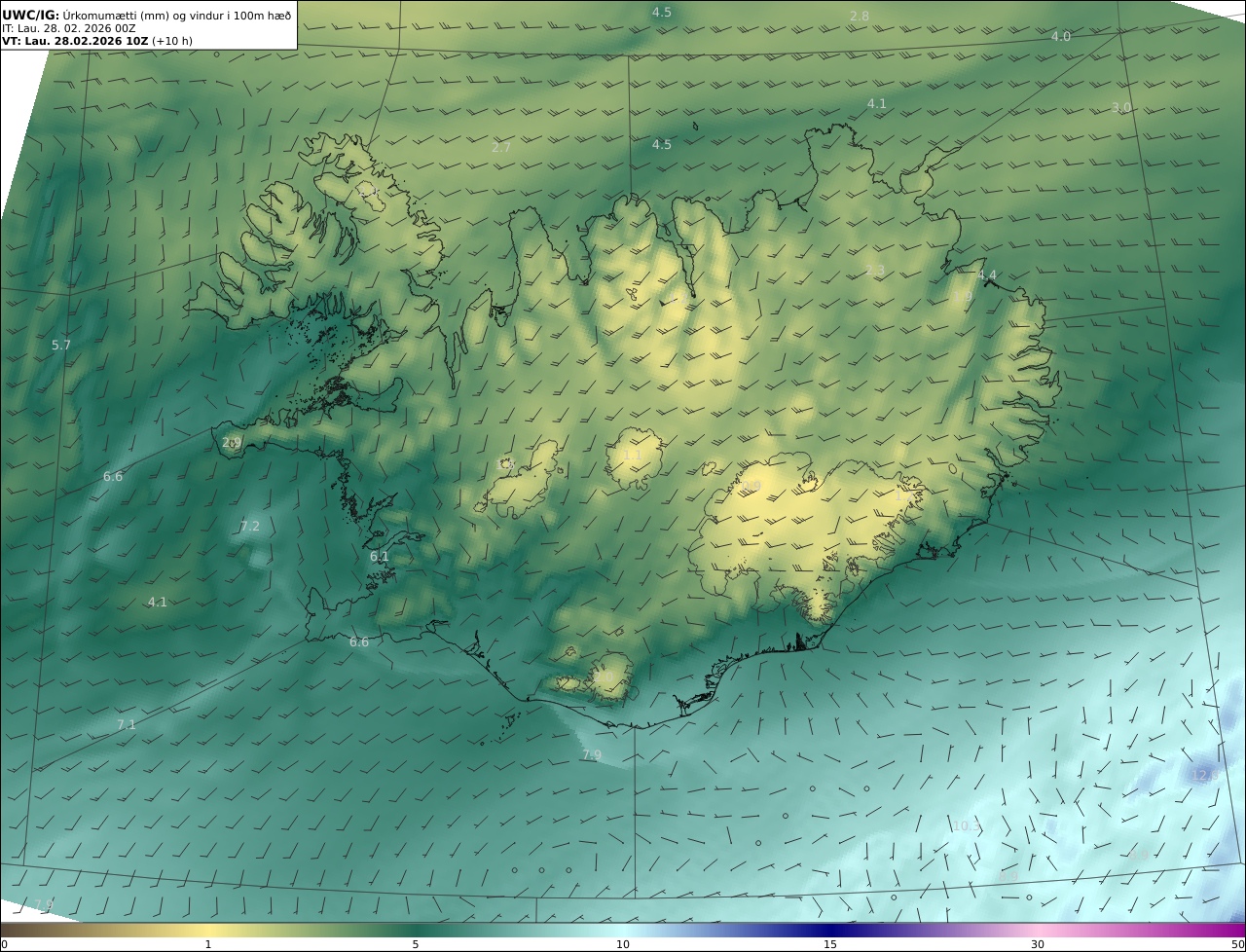Click the color scale tick label 10
1246x952 pixels.
623,944
